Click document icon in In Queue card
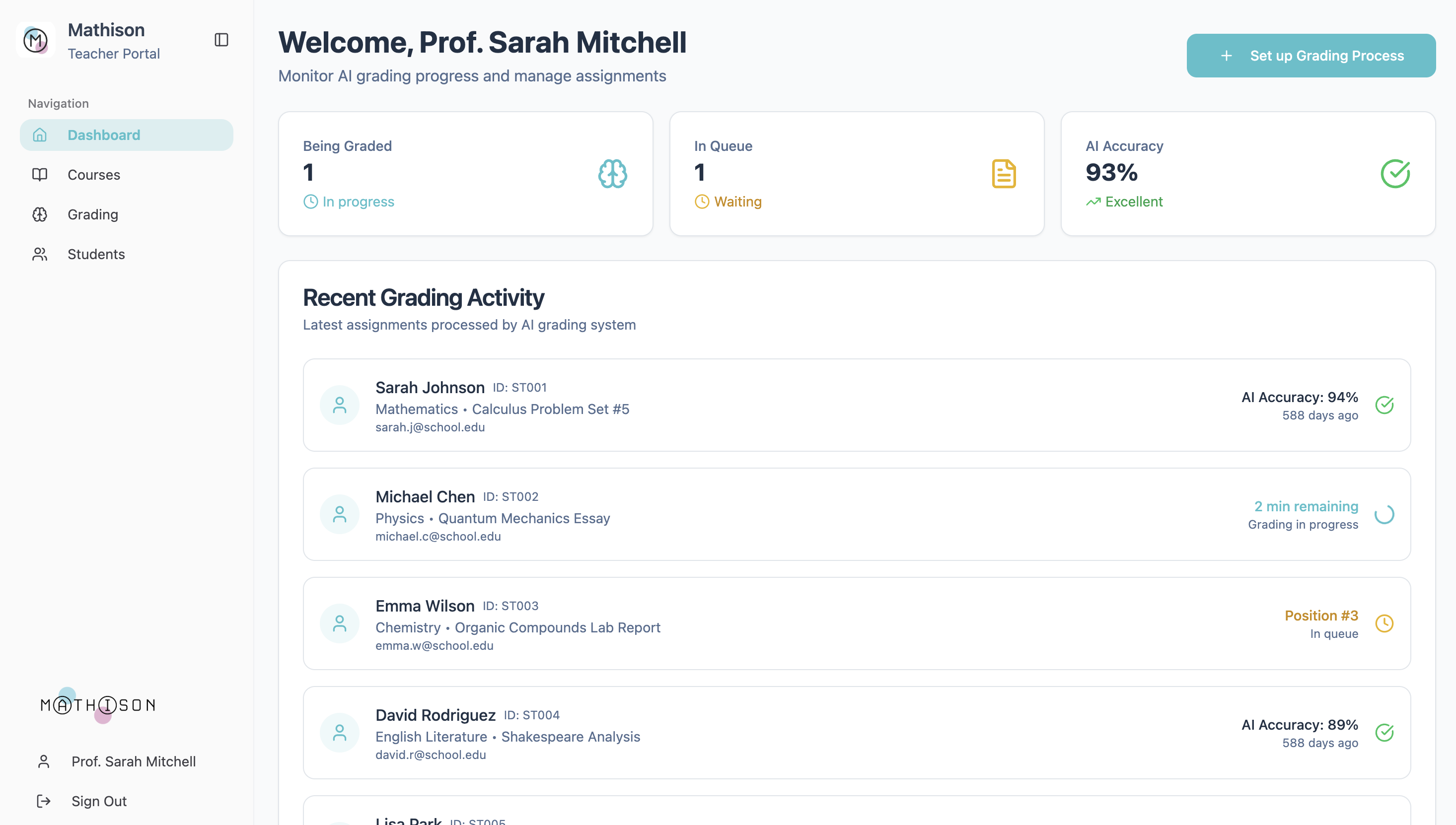1456x825 pixels. [1003, 173]
